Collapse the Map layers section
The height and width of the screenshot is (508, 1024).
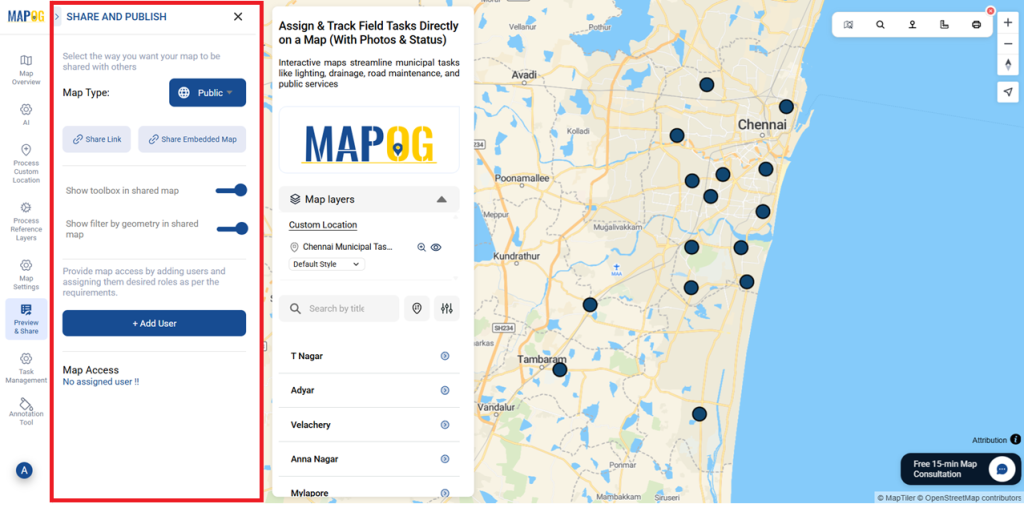point(441,199)
